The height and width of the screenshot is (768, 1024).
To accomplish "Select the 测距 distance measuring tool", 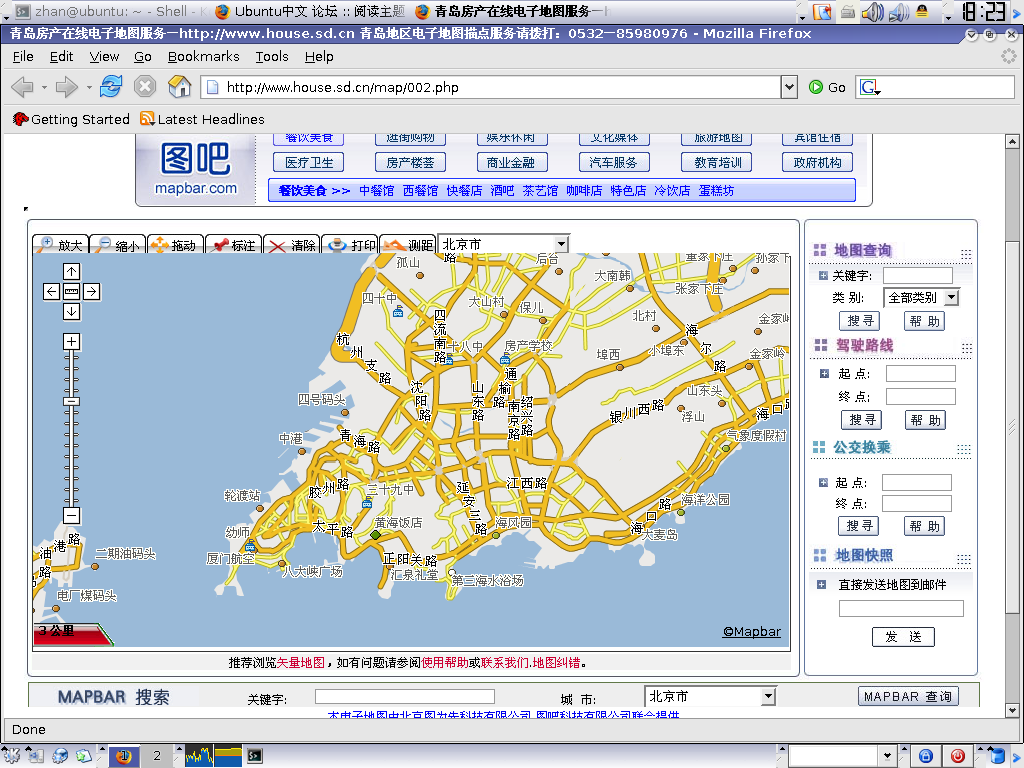I will click(407, 245).
